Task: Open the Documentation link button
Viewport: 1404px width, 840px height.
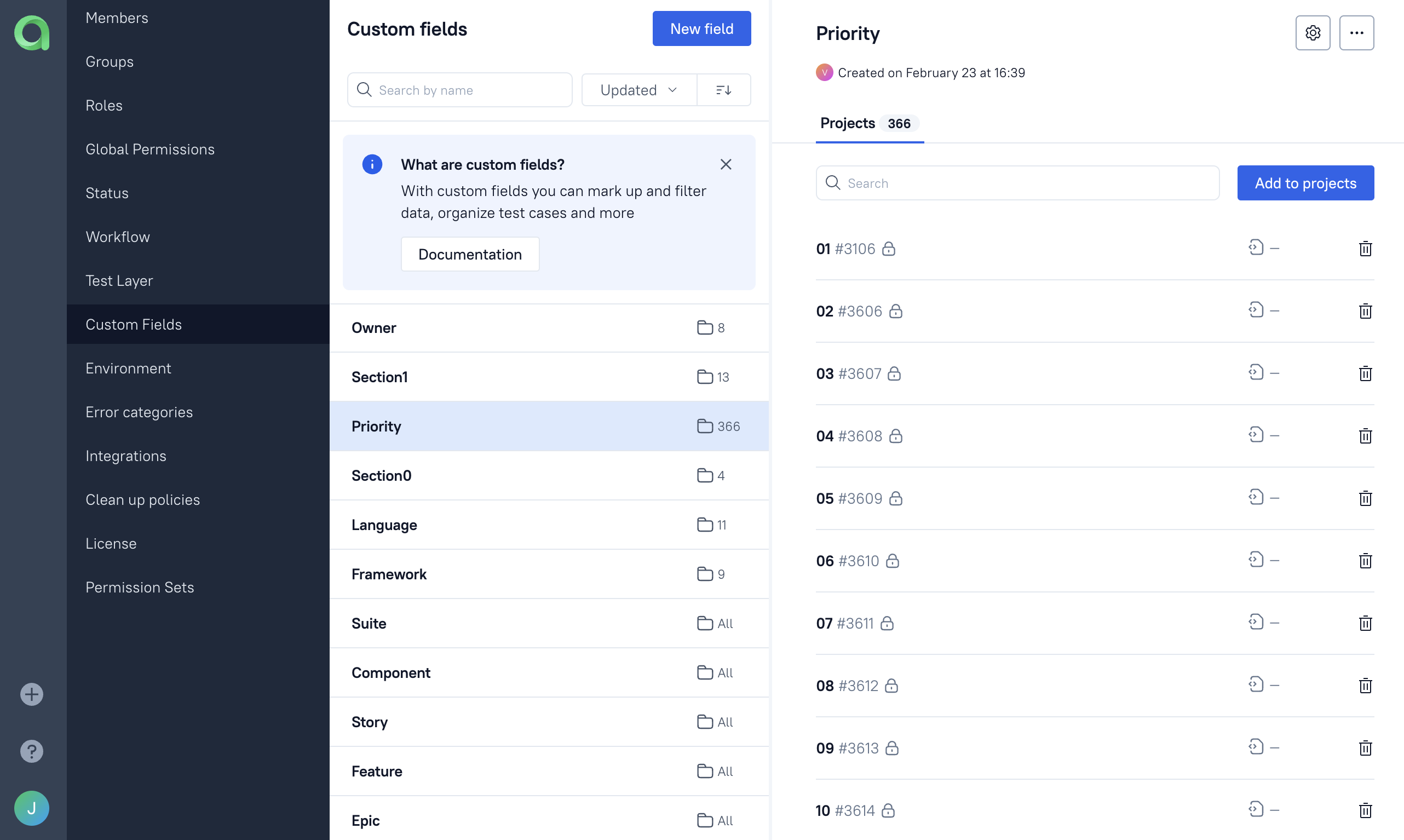Action: (x=470, y=254)
